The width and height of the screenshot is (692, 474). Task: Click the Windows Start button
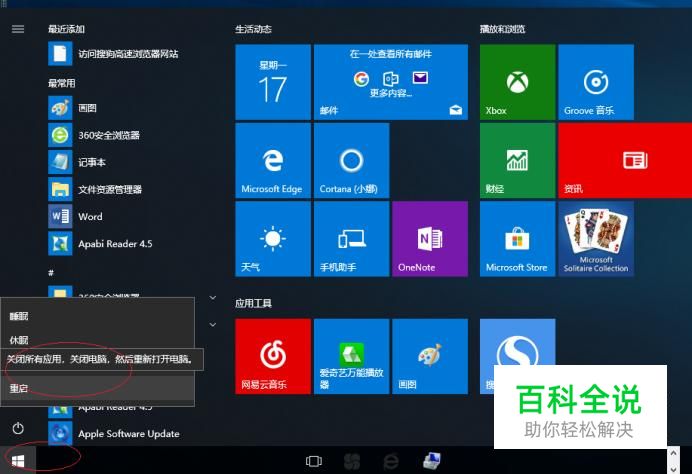click(18, 461)
